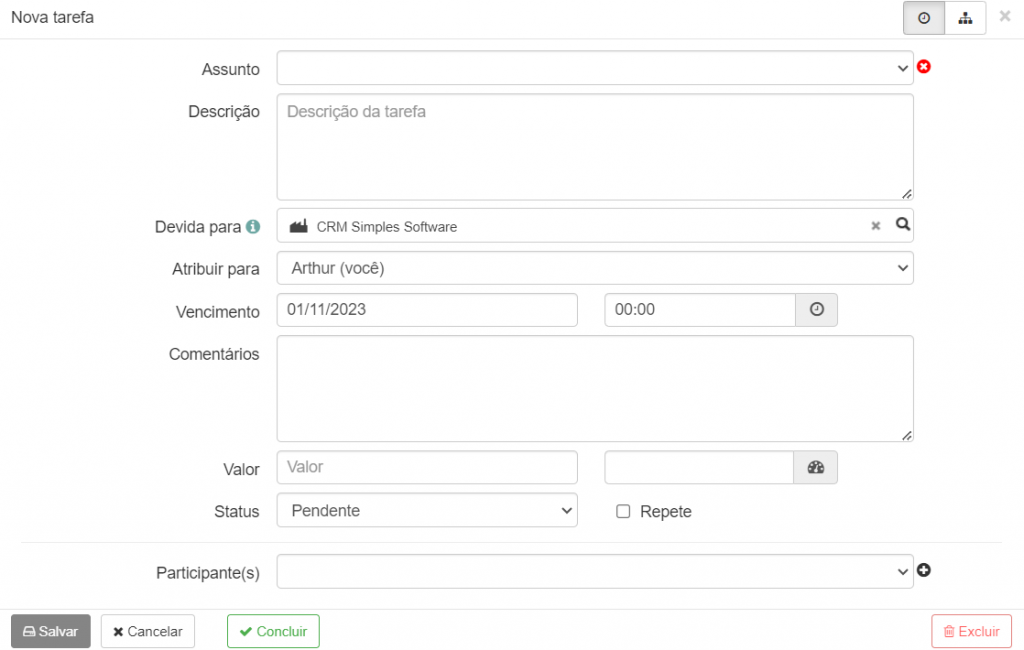Screen dimensions: 1024x650
Task: Grab the Descrição textarea resize handle
Action: [x=906, y=194]
